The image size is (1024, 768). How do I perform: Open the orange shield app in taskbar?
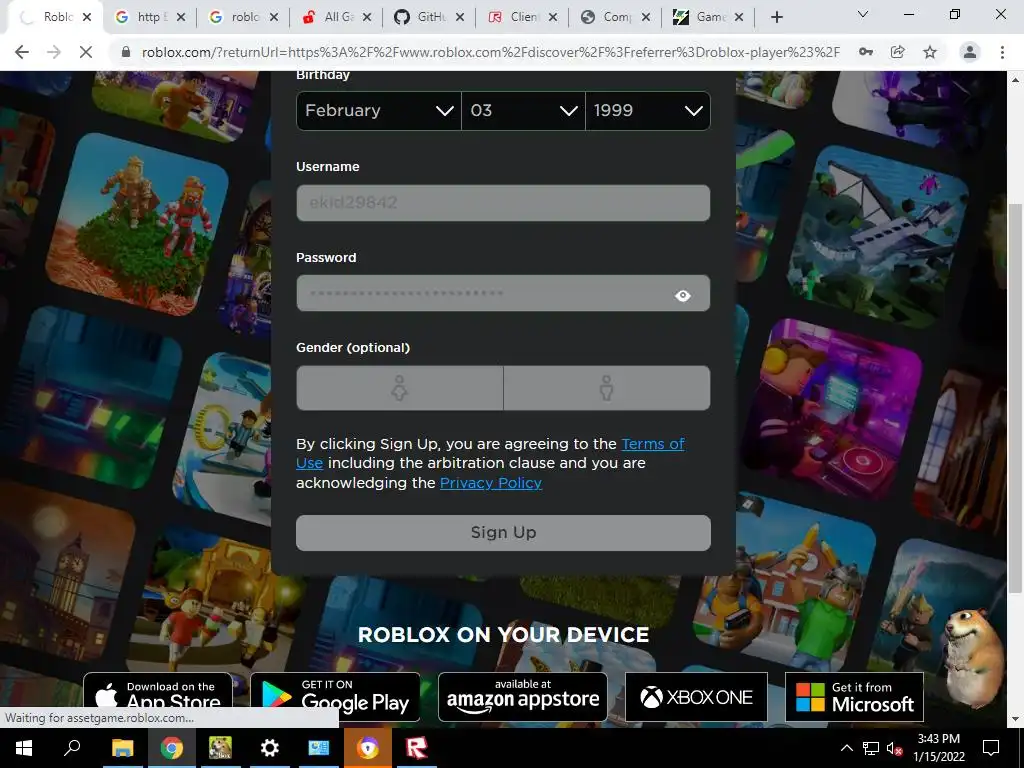pyautogui.click(x=368, y=748)
